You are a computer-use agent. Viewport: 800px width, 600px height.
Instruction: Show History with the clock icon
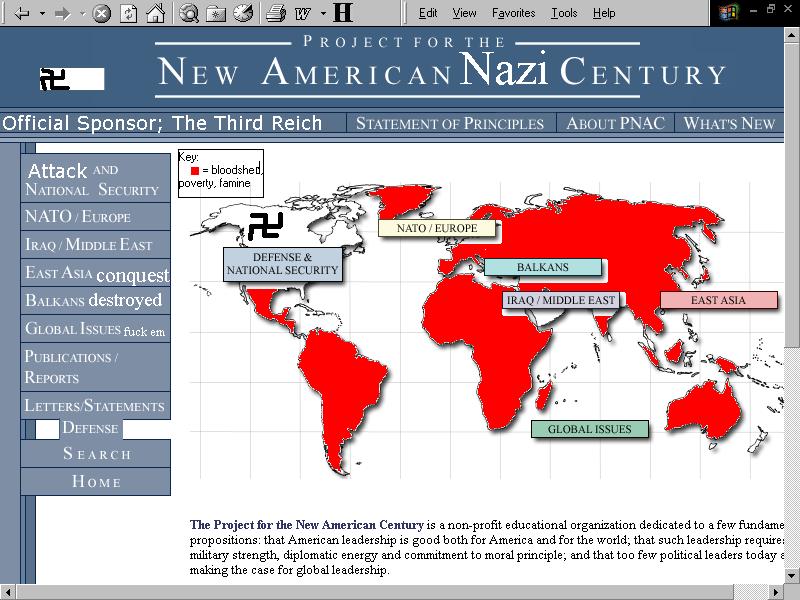[242, 13]
